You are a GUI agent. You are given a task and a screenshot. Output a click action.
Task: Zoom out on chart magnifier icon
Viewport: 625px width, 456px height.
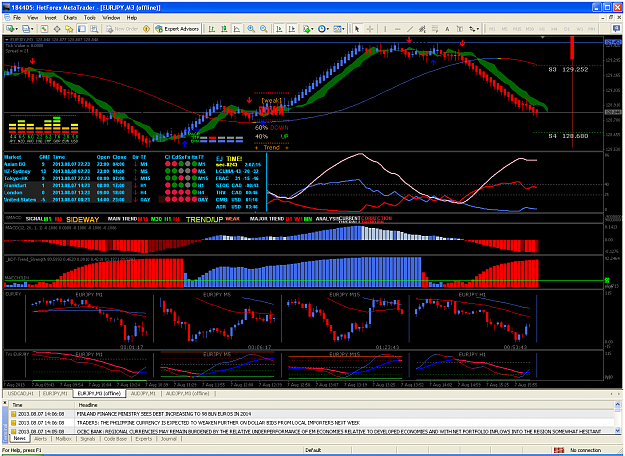pos(263,29)
